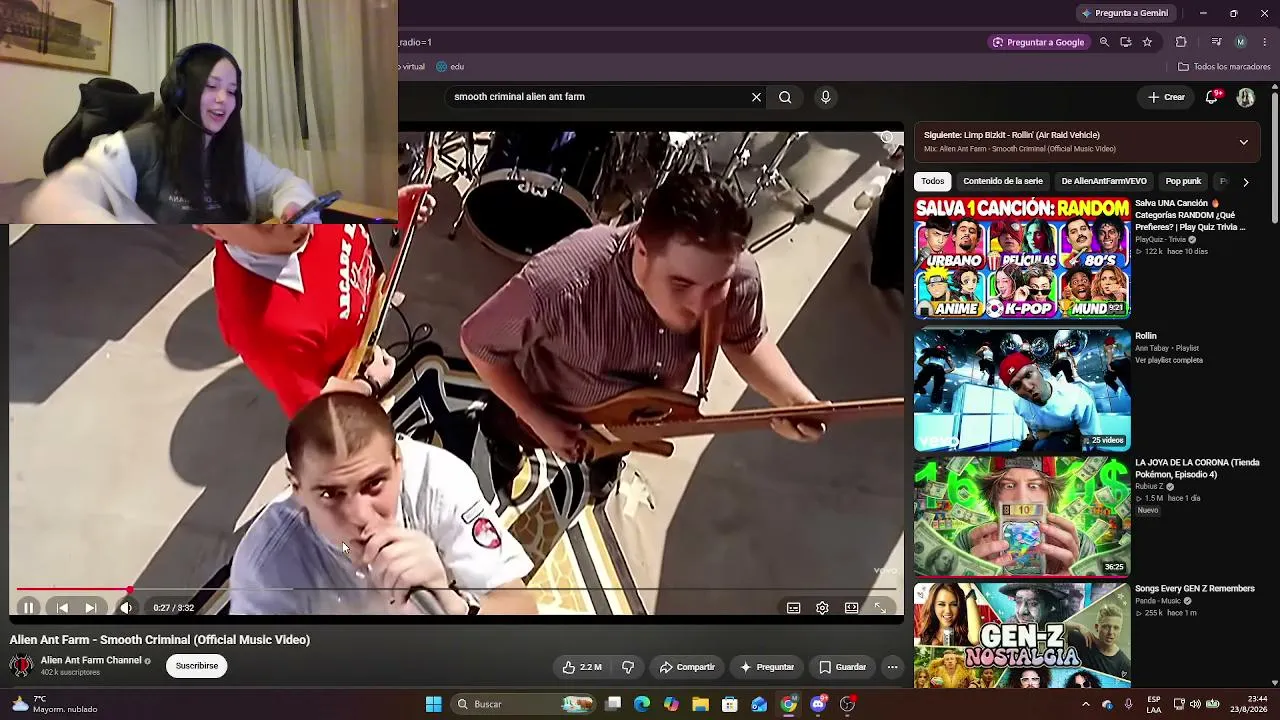Open Copilot from the taskbar
The width and height of the screenshot is (1280, 720).
coord(671,704)
